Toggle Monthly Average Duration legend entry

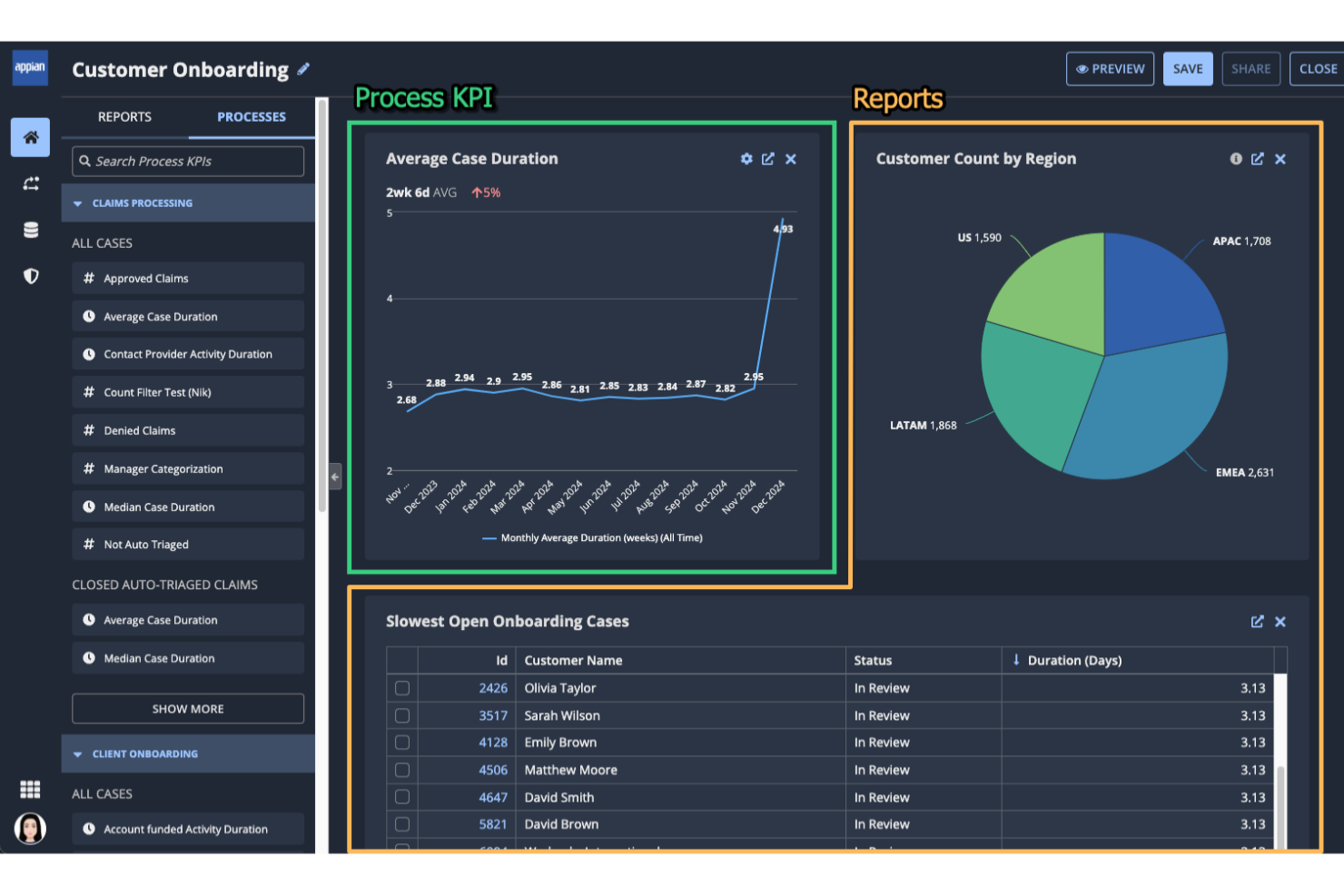(x=592, y=538)
